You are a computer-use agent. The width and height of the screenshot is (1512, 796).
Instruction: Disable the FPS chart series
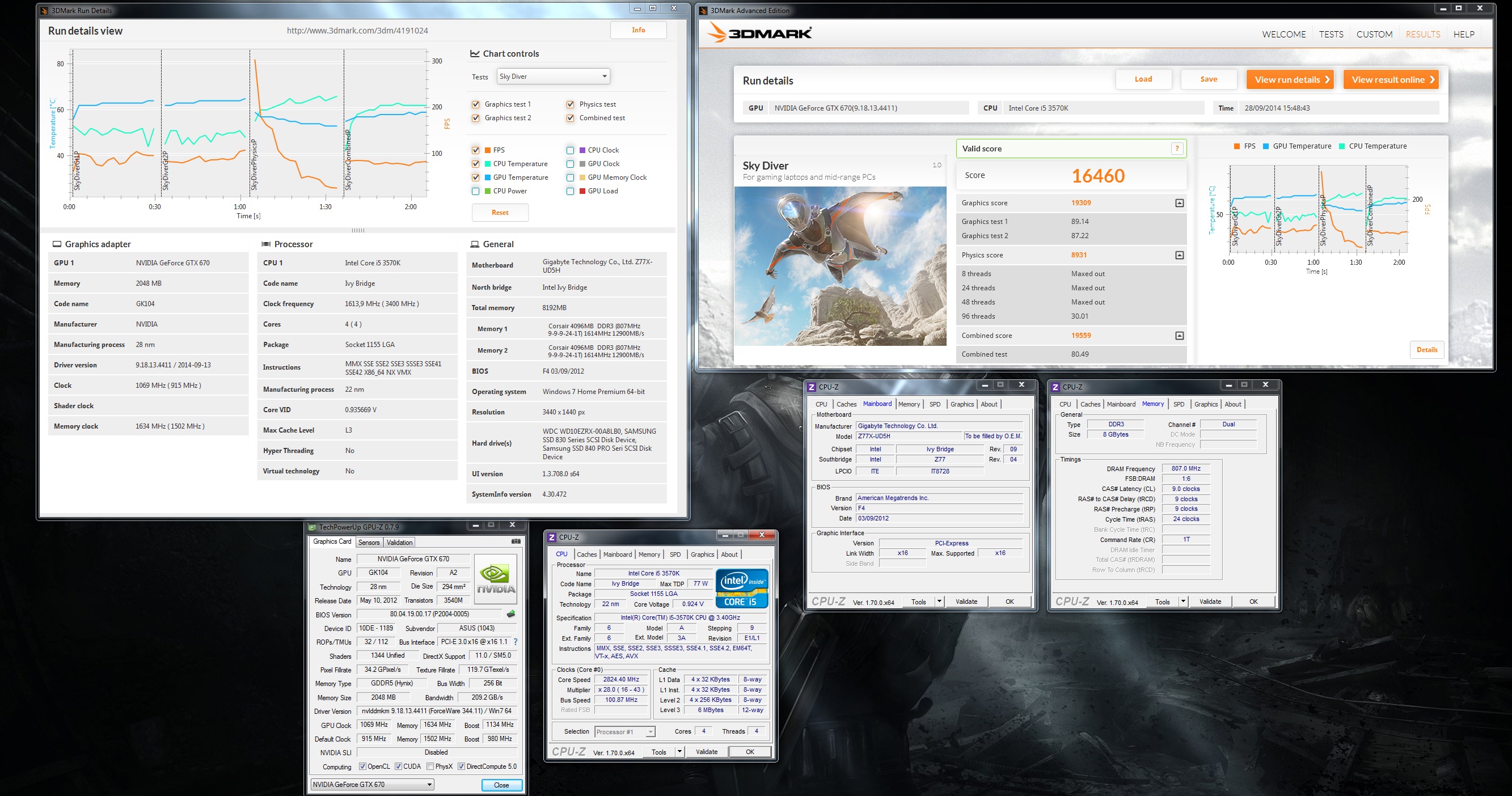point(475,150)
